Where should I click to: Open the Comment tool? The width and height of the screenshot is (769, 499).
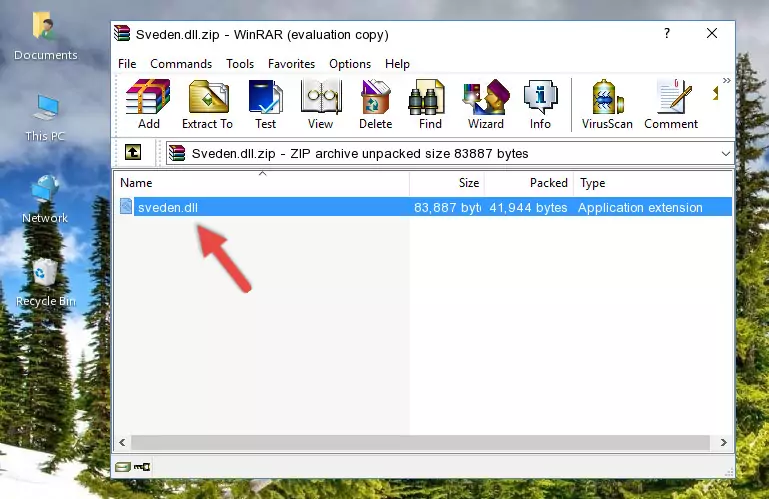pos(671,104)
